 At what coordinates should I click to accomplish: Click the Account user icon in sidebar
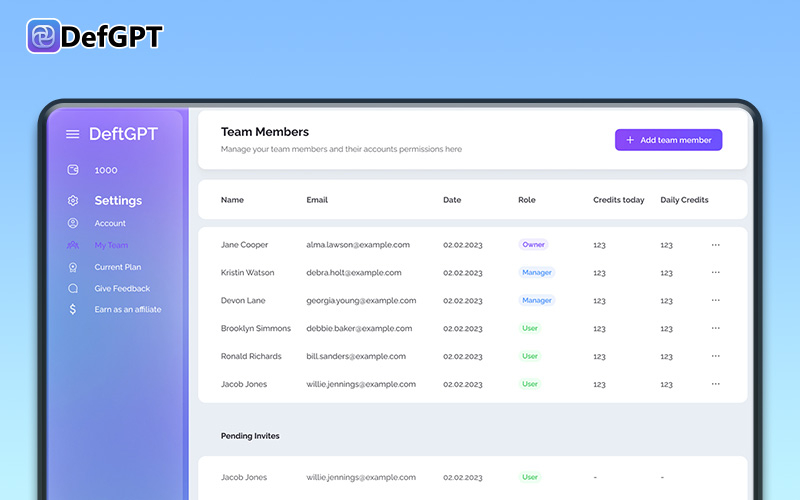[73, 223]
